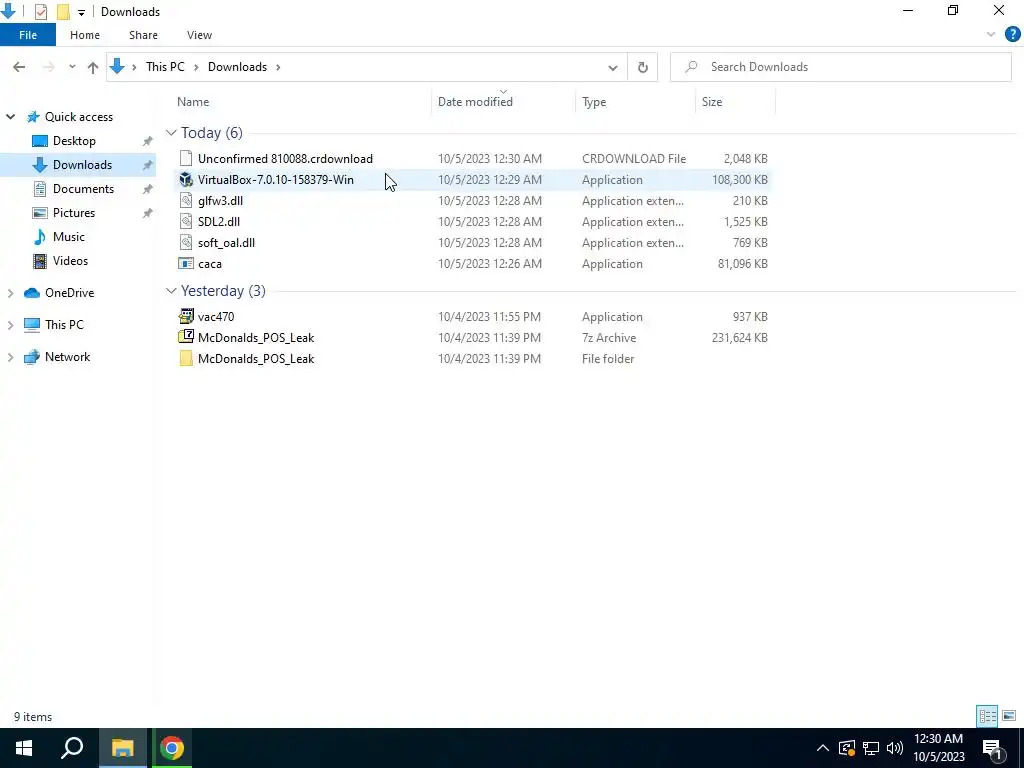The height and width of the screenshot is (768, 1024).
Task: Click the Quick access star icon
Action: 33,117
